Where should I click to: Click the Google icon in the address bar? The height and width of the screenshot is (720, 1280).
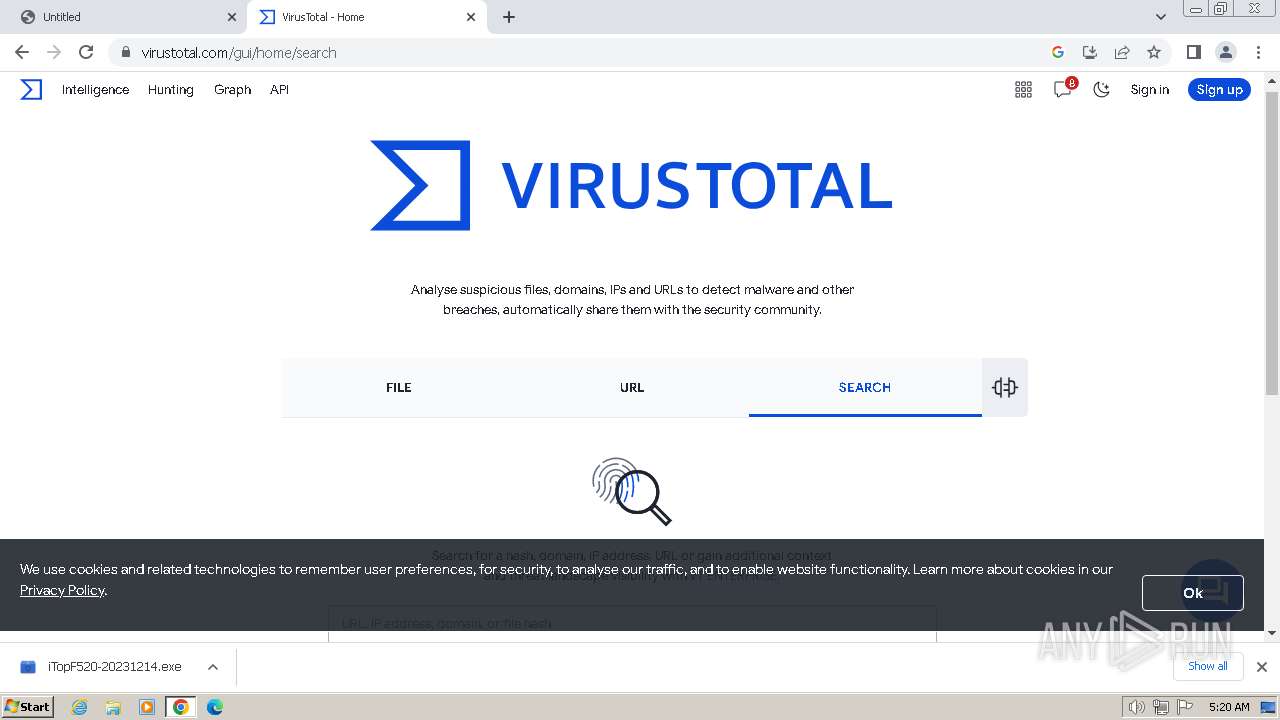[x=1058, y=52]
